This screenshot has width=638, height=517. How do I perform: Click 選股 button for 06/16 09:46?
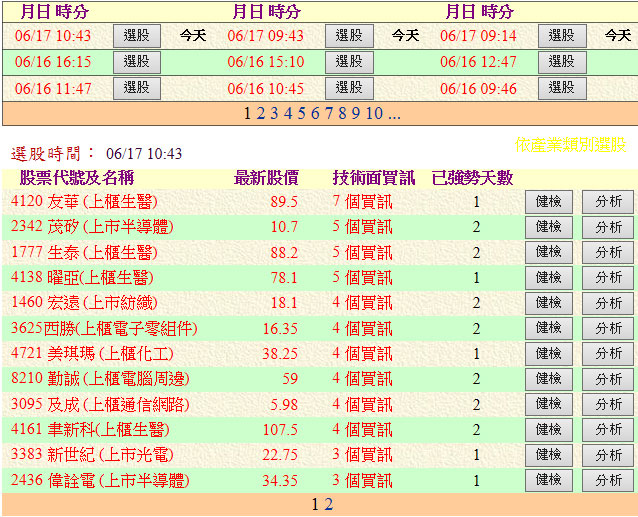562,88
